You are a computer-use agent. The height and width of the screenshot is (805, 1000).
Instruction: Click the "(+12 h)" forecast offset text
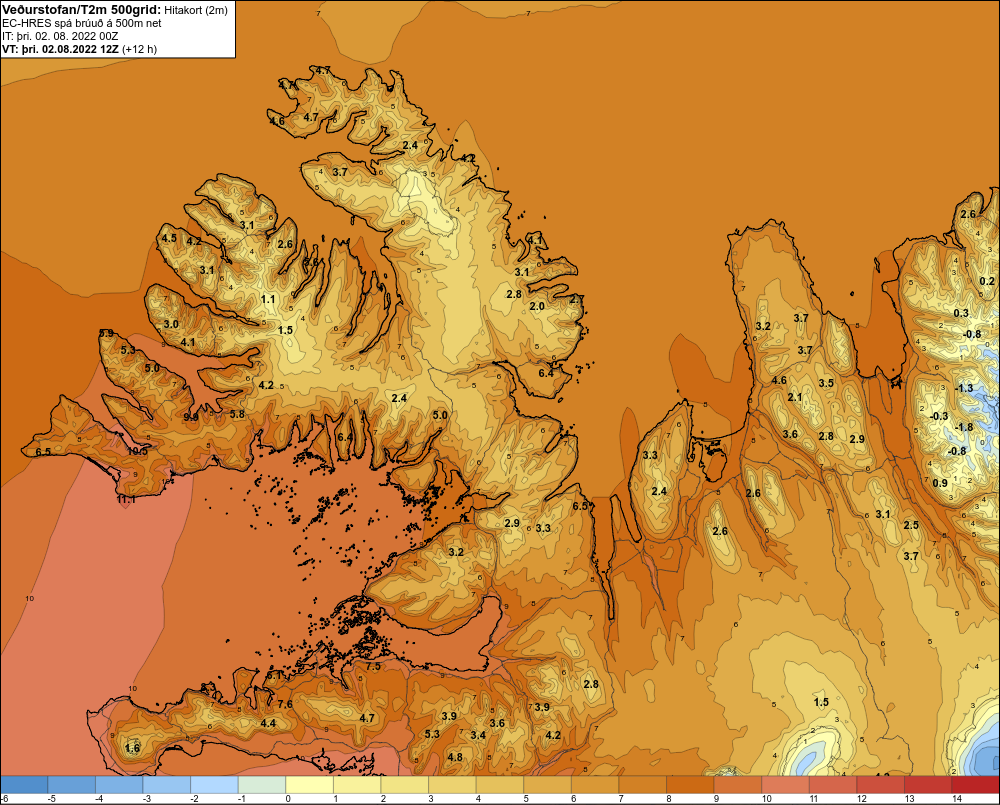click(139, 49)
